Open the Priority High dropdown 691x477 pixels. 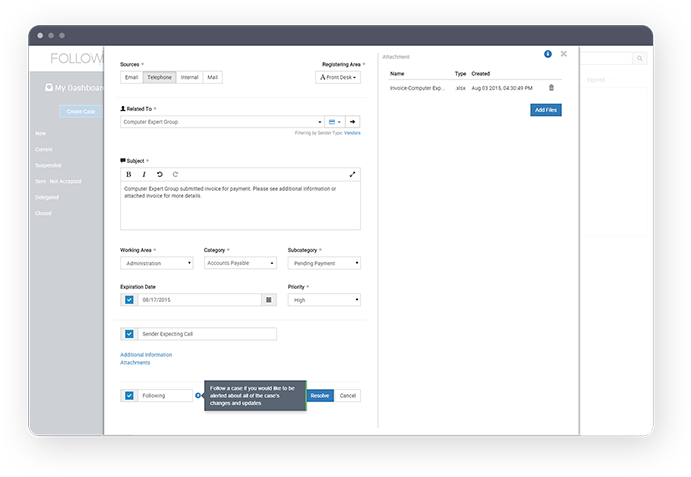[x=324, y=300]
